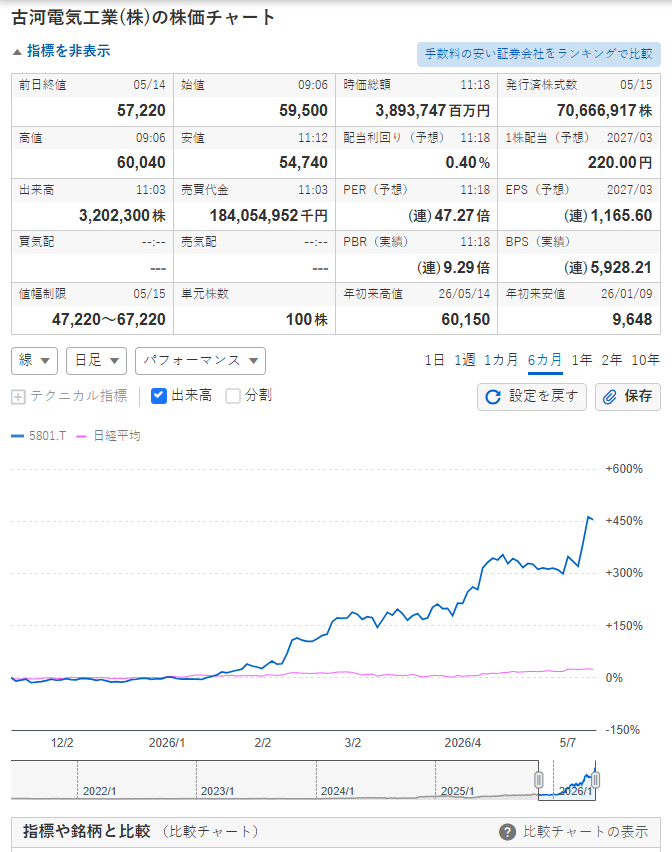The image size is (672, 852).
Task: Click the 古河電気工業(株)の株価チャート heading
Action: point(143,17)
